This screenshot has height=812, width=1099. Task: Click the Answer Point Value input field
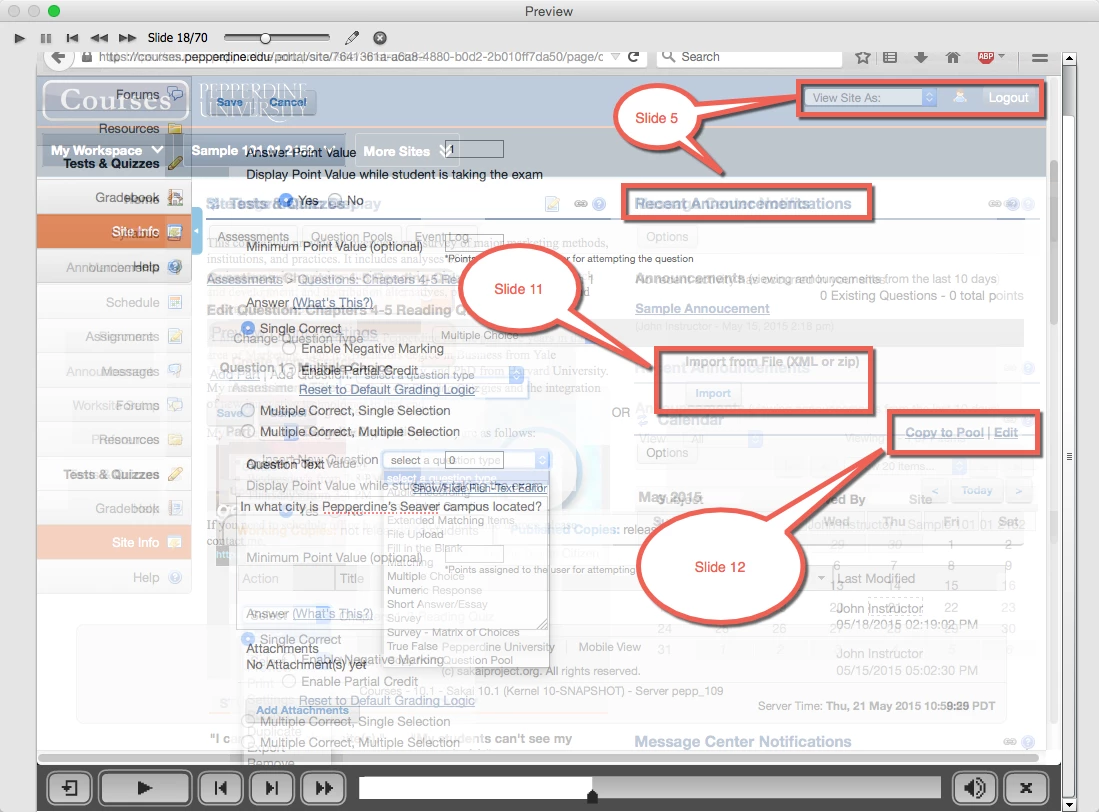click(x=475, y=149)
